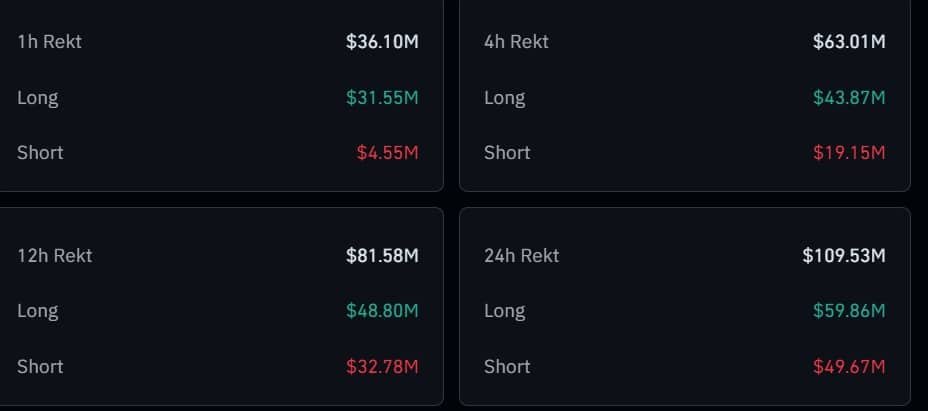Select the 24h Rekt total $109.53M

coord(844,256)
